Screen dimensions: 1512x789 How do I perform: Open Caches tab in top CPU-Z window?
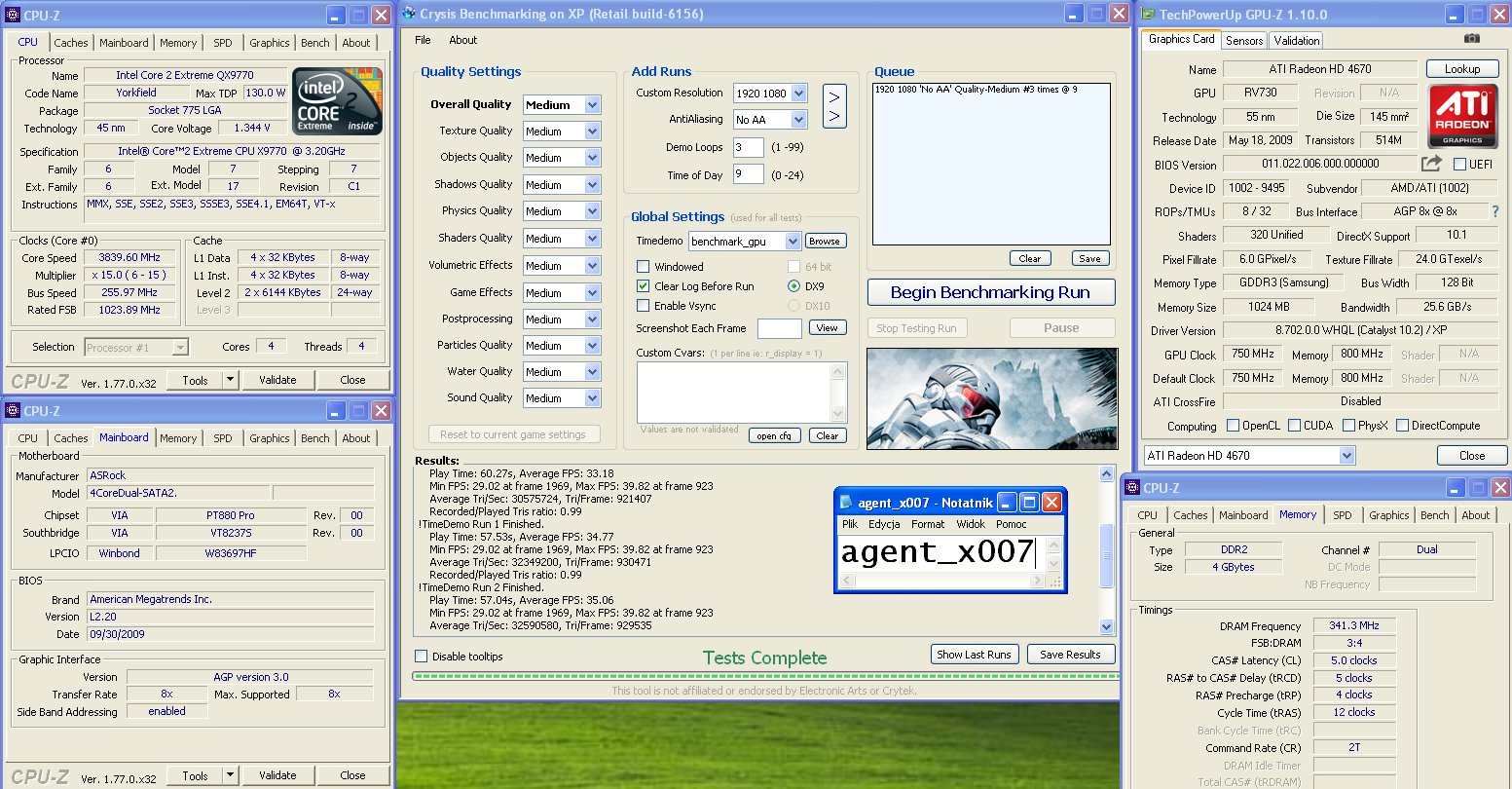pyautogui.click(x=71, y=43)
